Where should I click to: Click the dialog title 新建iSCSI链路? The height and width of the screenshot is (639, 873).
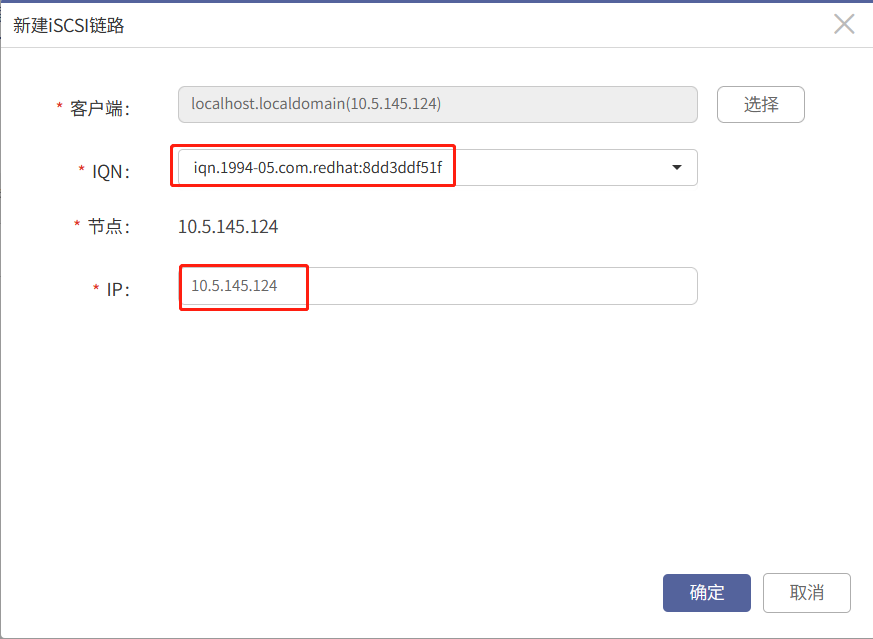coord(68,25)
